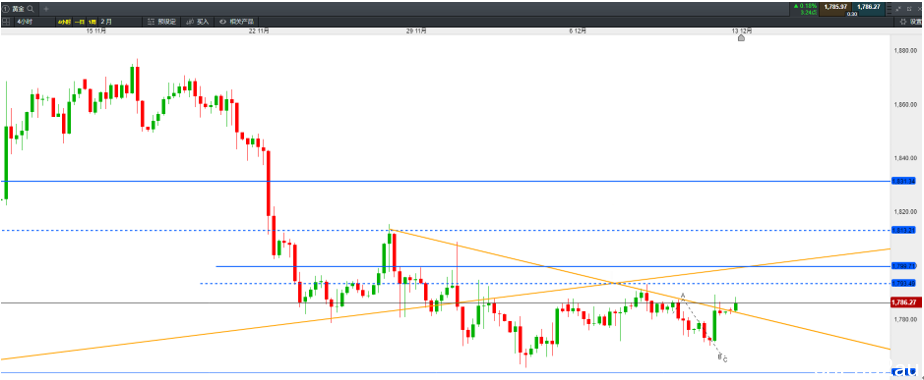Open 预设定 presets menu
This screenshot has width=924, height=380.
click(x=162, y=22)
